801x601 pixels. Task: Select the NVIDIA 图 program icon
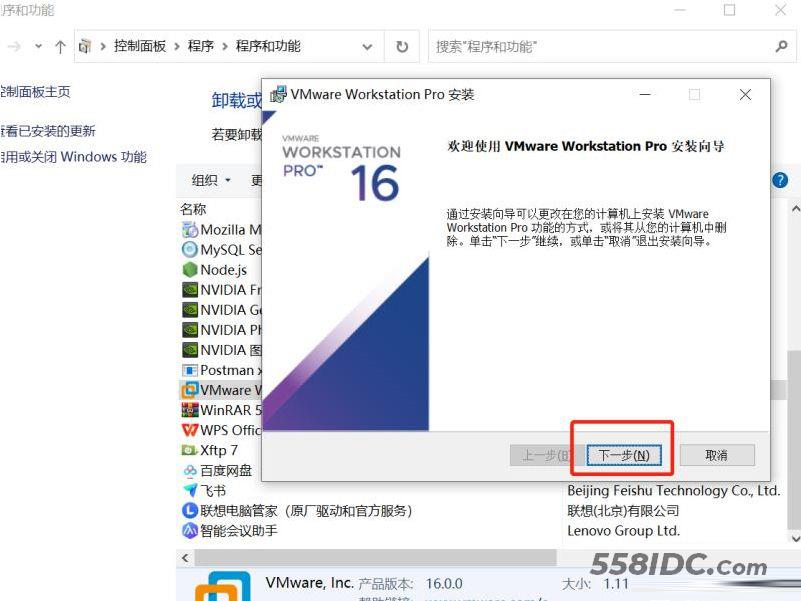[x=190, y=350]
